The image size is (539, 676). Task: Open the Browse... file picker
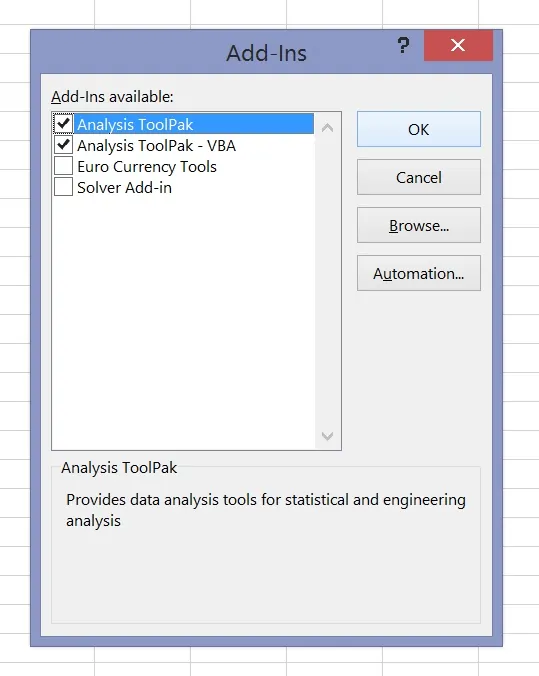tap(419, 225)
